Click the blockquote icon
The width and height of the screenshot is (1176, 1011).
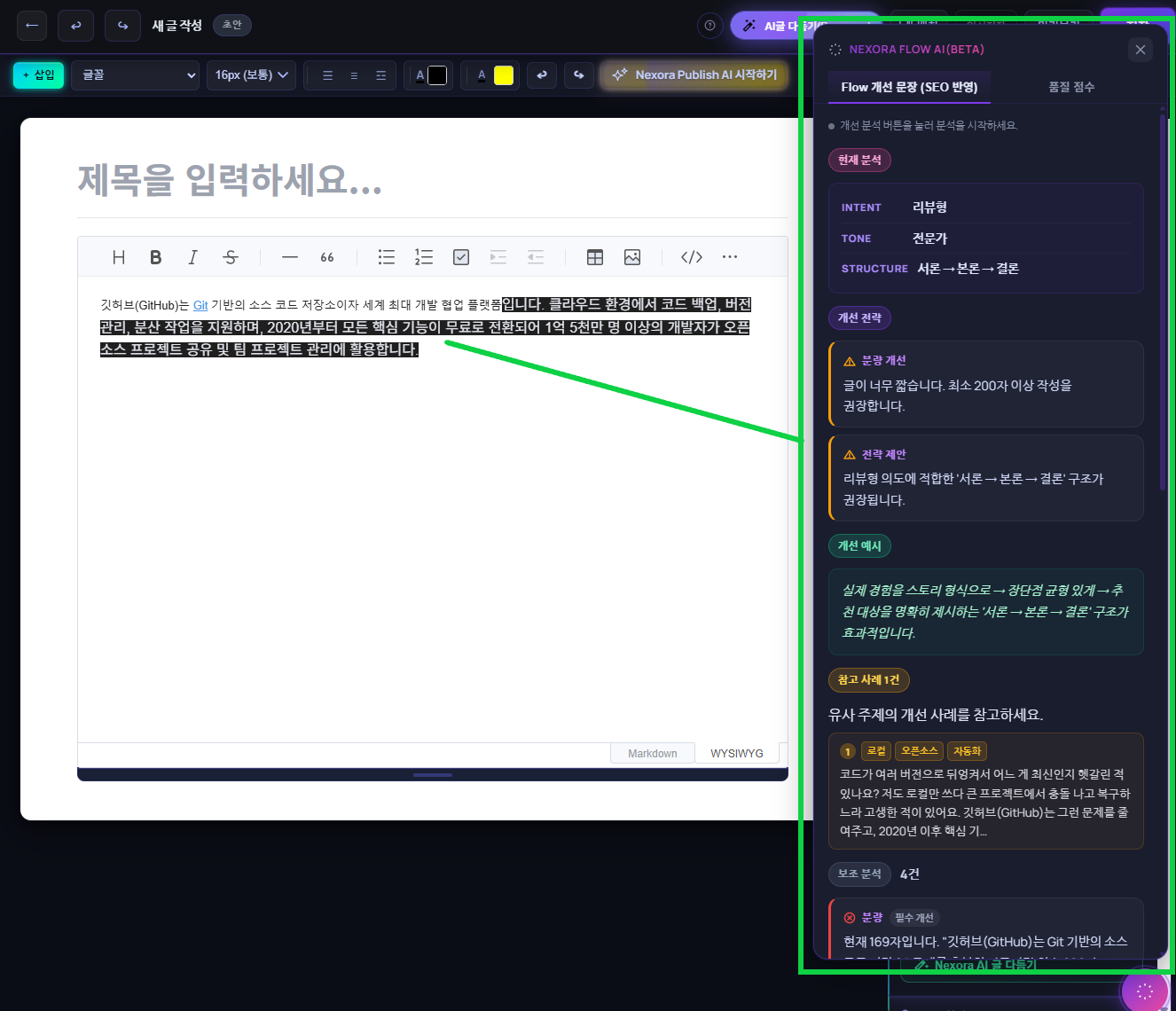(327, 257)
